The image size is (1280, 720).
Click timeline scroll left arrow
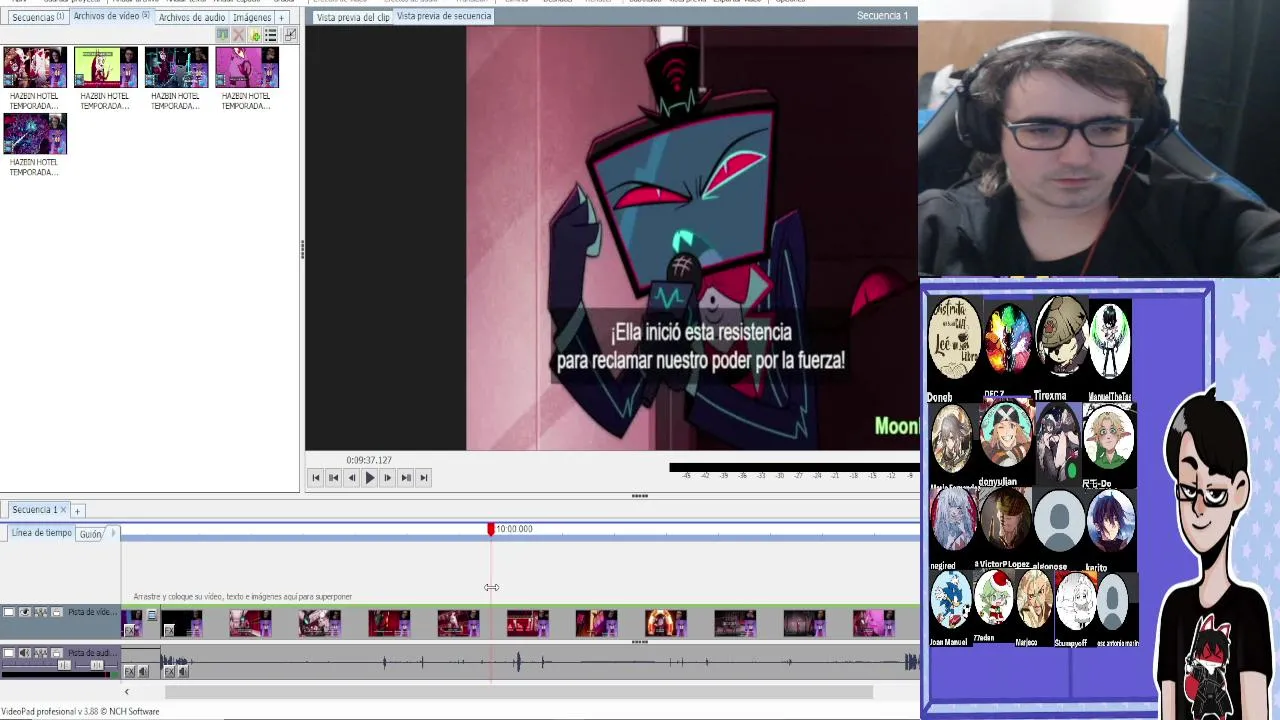[126, 692]
